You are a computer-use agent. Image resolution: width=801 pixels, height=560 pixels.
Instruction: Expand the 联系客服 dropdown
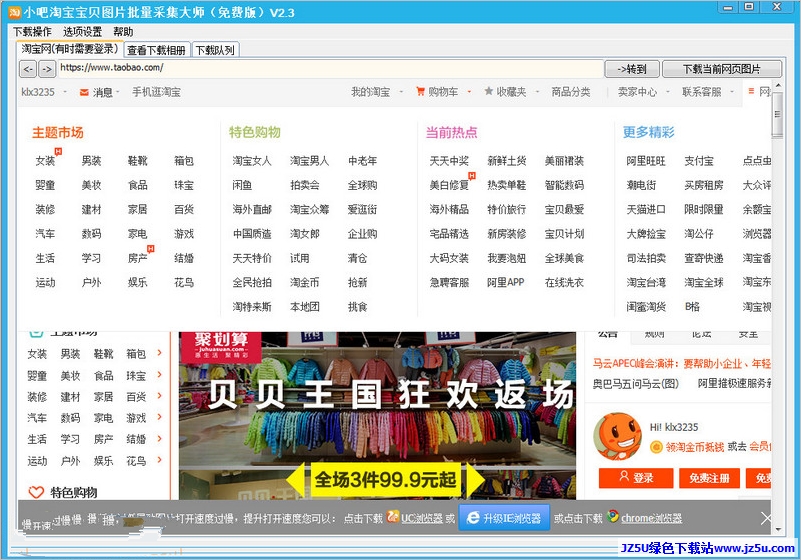(x=732, y=92)
